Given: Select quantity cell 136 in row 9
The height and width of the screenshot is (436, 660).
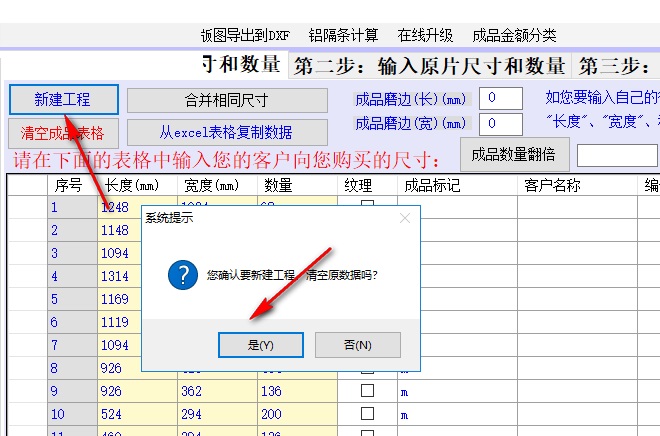Looking at the screenshot, I should 297,391.
